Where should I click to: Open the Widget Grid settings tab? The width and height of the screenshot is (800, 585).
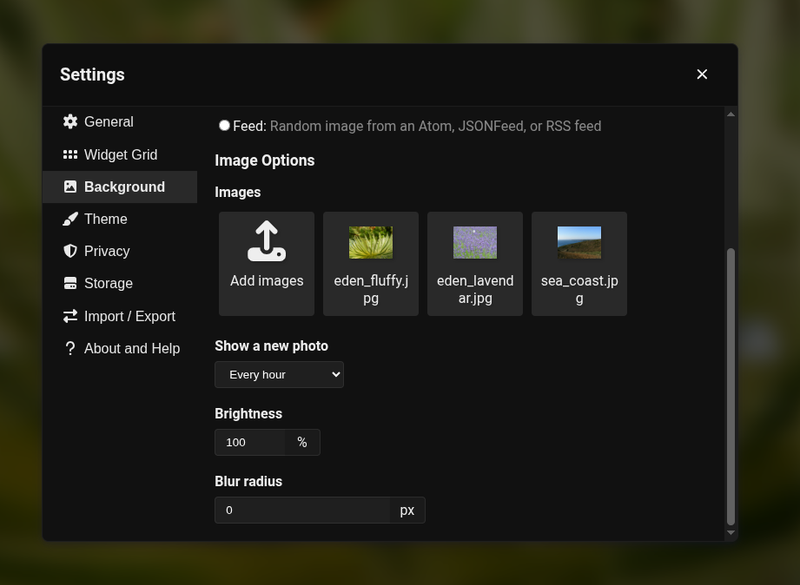120,155
